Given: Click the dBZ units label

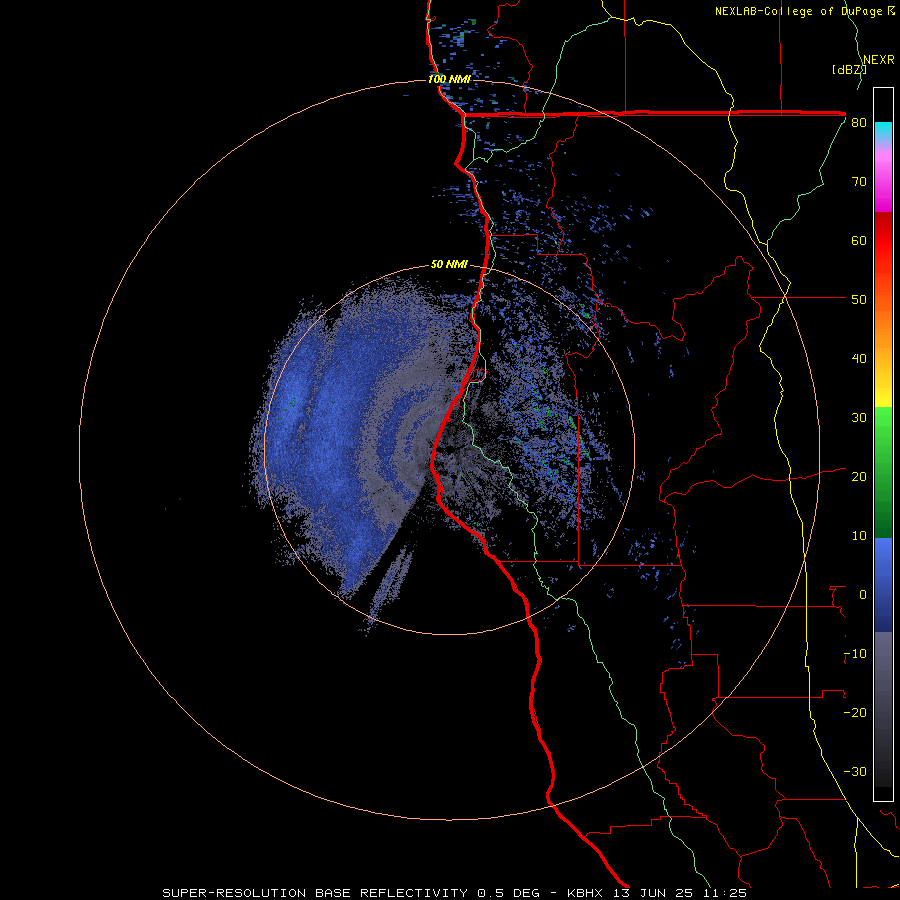Looking at the screenshot, I should click(849, 69).
